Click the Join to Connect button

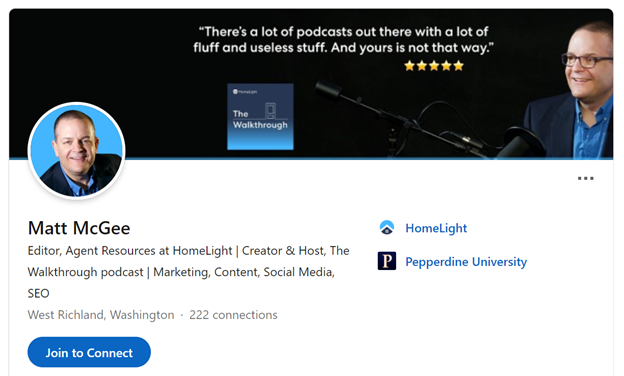(89, 352)
